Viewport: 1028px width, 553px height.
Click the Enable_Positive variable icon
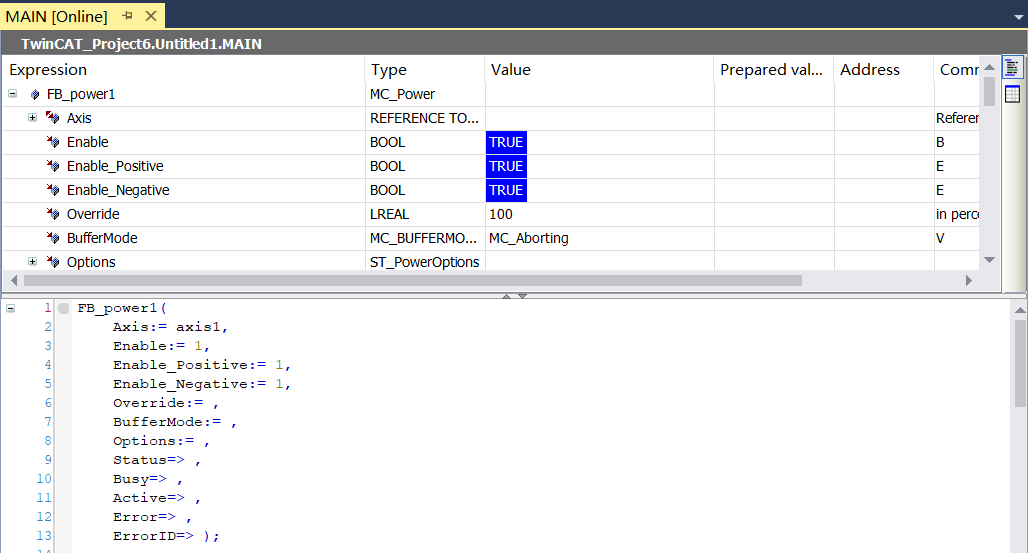tap(53, 166)
